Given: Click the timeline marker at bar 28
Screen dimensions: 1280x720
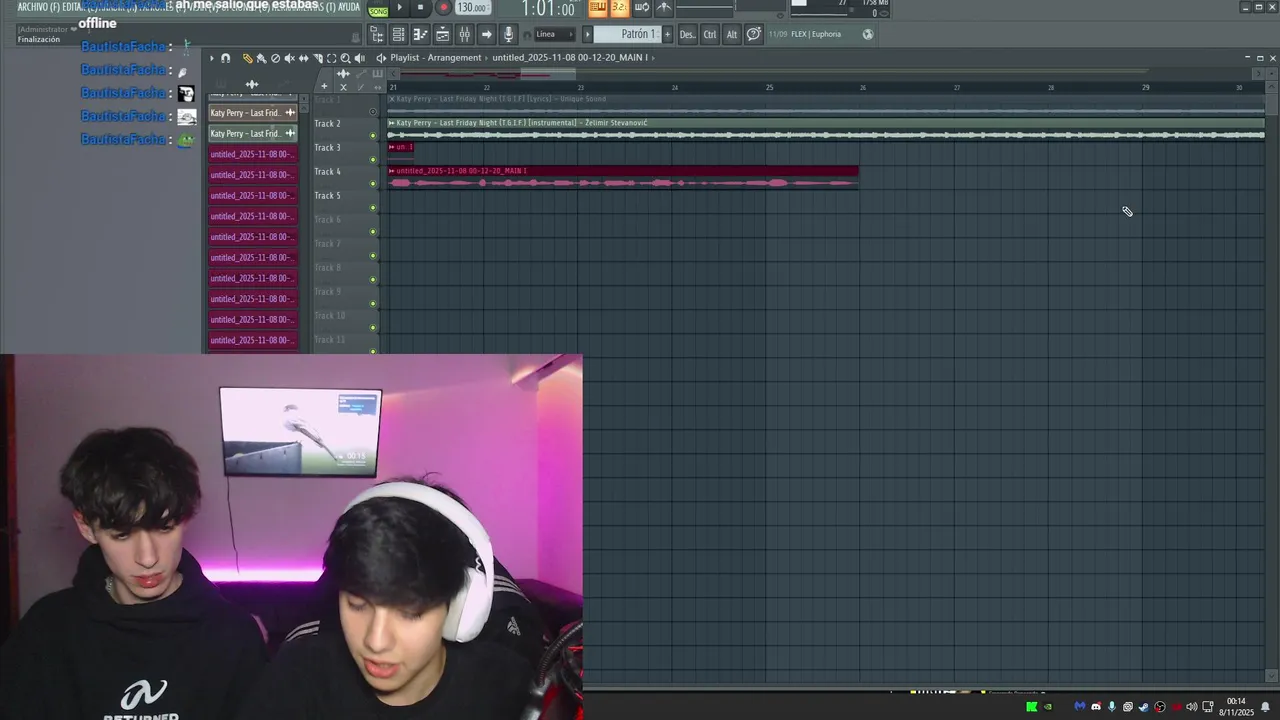Looking at the screenshot, I should point(1051,87).
